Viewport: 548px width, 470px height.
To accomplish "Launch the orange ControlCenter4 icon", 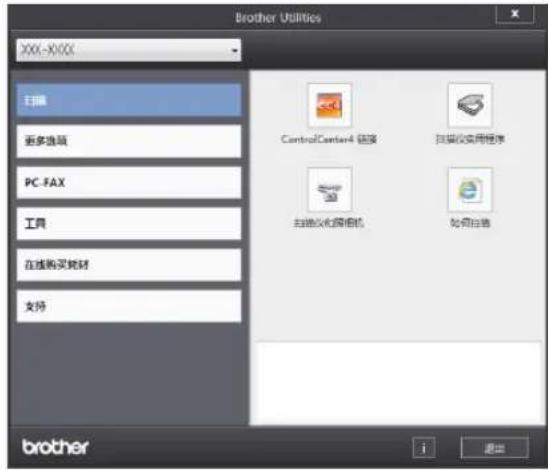I will coord(329,105).
